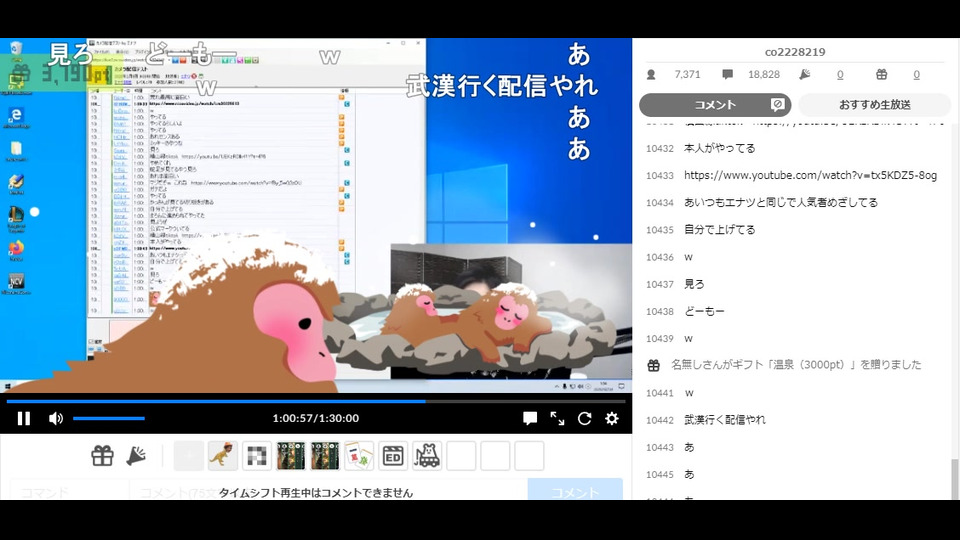The width and height of the screenshot is (960, 540).
Task: Select the checkered pixel gift item
Action: click(257, 456)
